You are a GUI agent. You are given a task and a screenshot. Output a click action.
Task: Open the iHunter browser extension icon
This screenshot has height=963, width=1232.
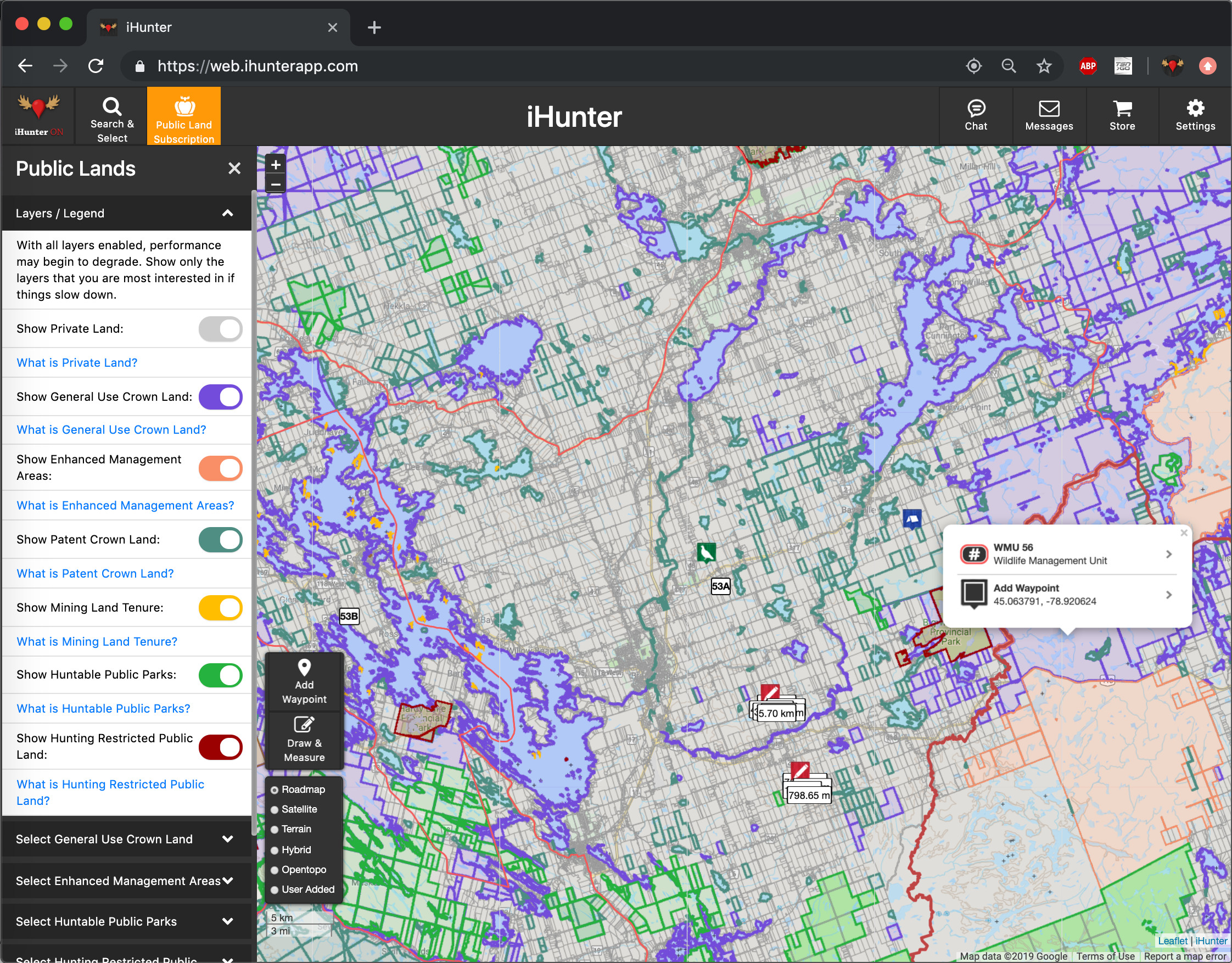(1172, 66)
